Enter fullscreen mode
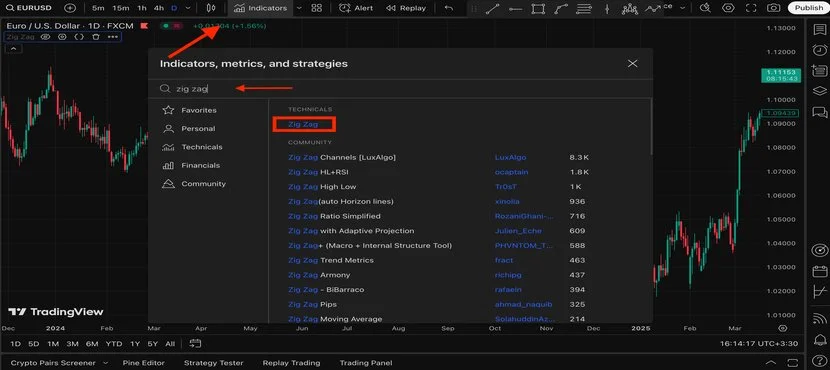Screen dimensions: 830x370 click(751, 8)
